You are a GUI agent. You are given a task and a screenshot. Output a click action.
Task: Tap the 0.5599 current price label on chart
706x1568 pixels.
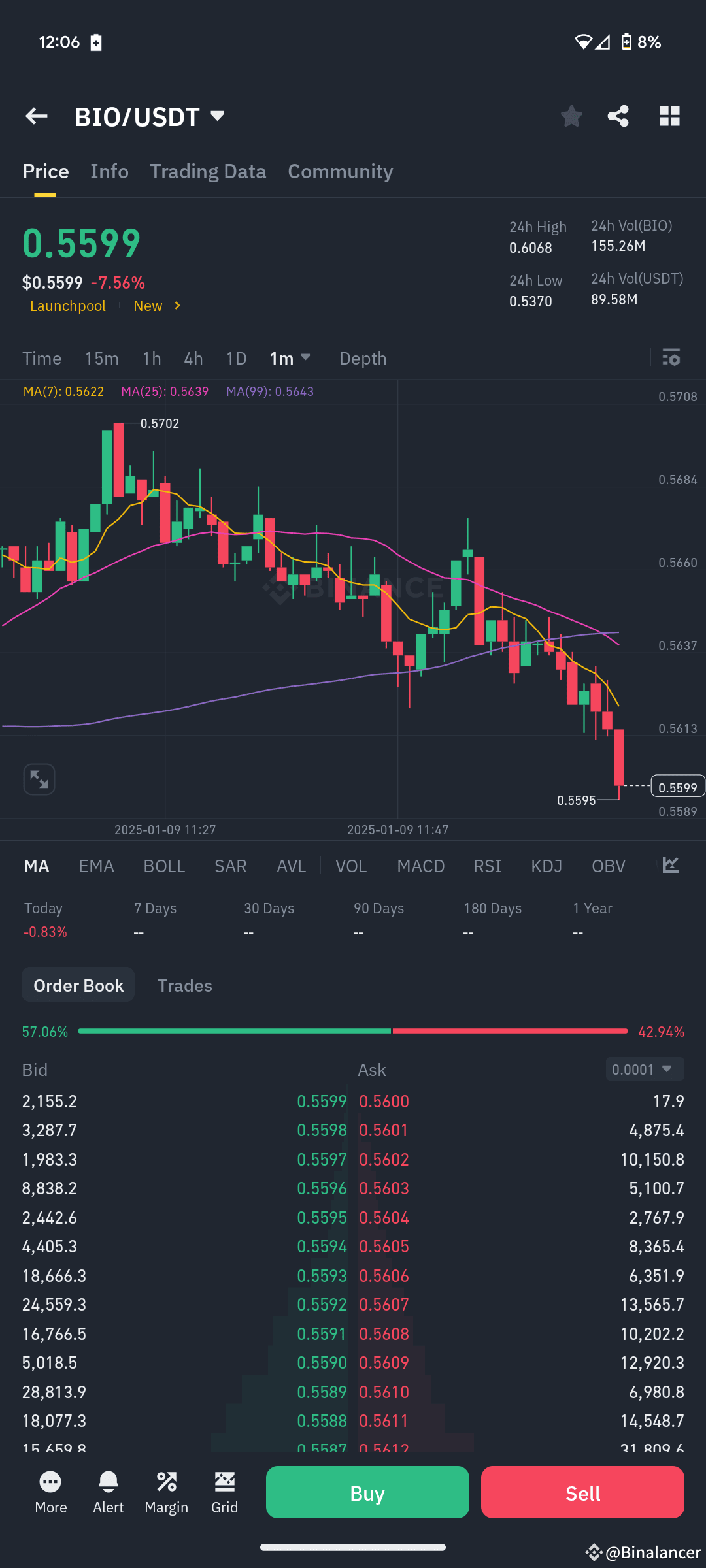pyautogui.click(x=678, y=787)
